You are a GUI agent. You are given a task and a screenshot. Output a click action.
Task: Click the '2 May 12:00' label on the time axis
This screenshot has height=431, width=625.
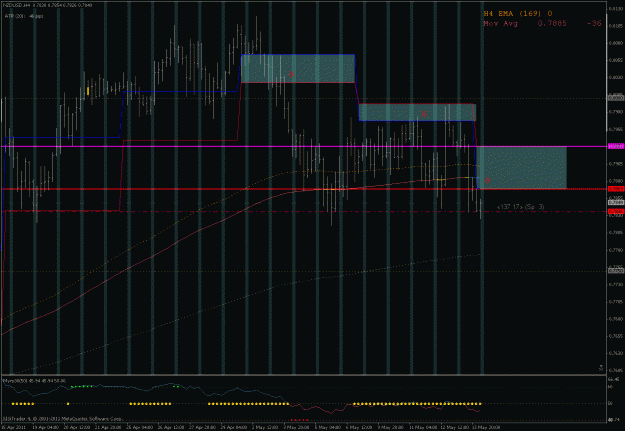265,427
